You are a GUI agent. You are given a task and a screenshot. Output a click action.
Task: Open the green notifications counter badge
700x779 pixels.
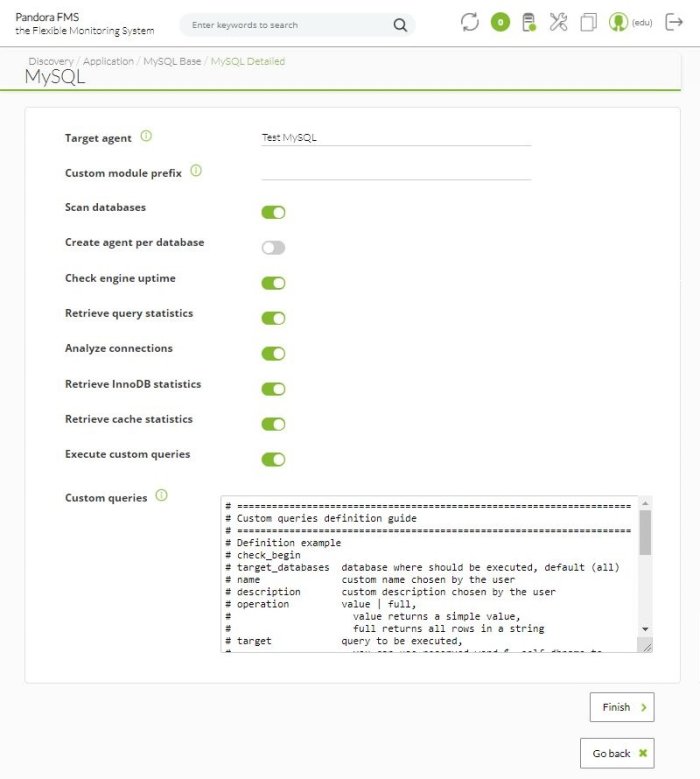click(x=500, y=22)
